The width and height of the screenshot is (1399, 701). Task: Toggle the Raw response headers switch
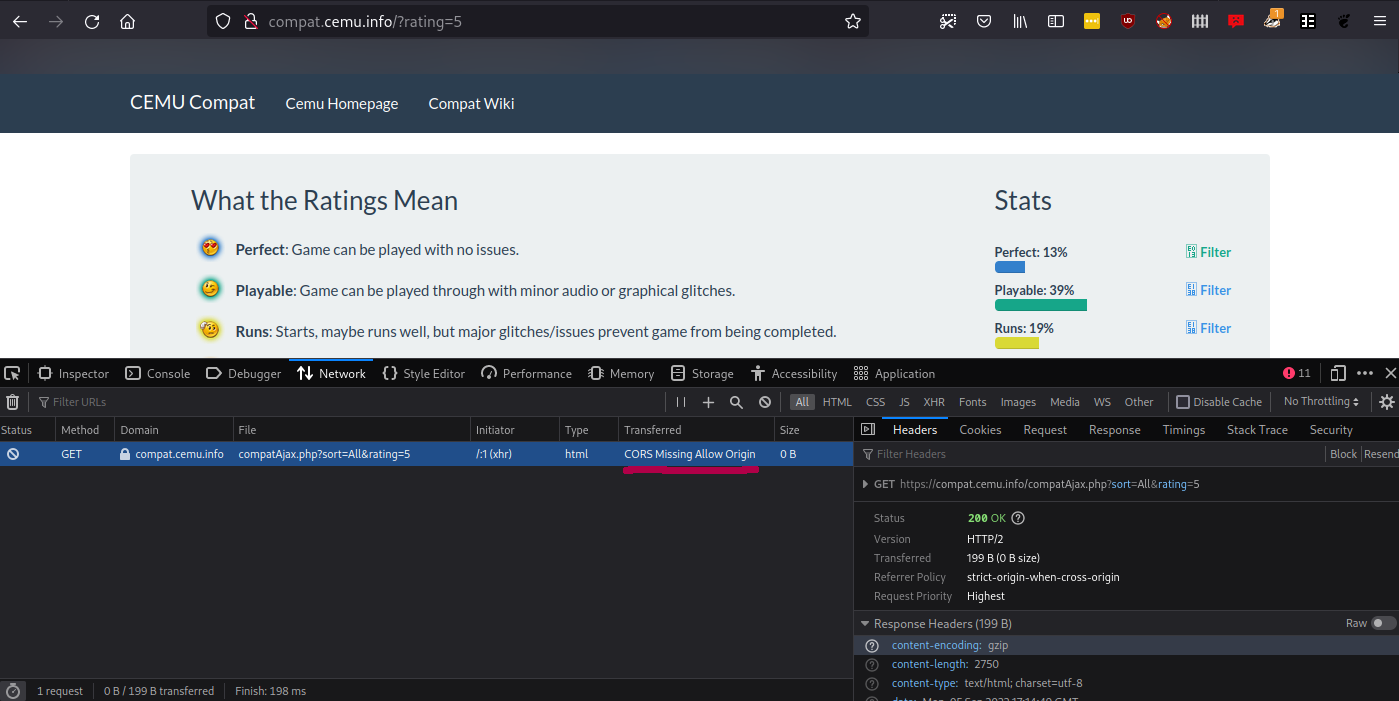tap(1383, 623)
